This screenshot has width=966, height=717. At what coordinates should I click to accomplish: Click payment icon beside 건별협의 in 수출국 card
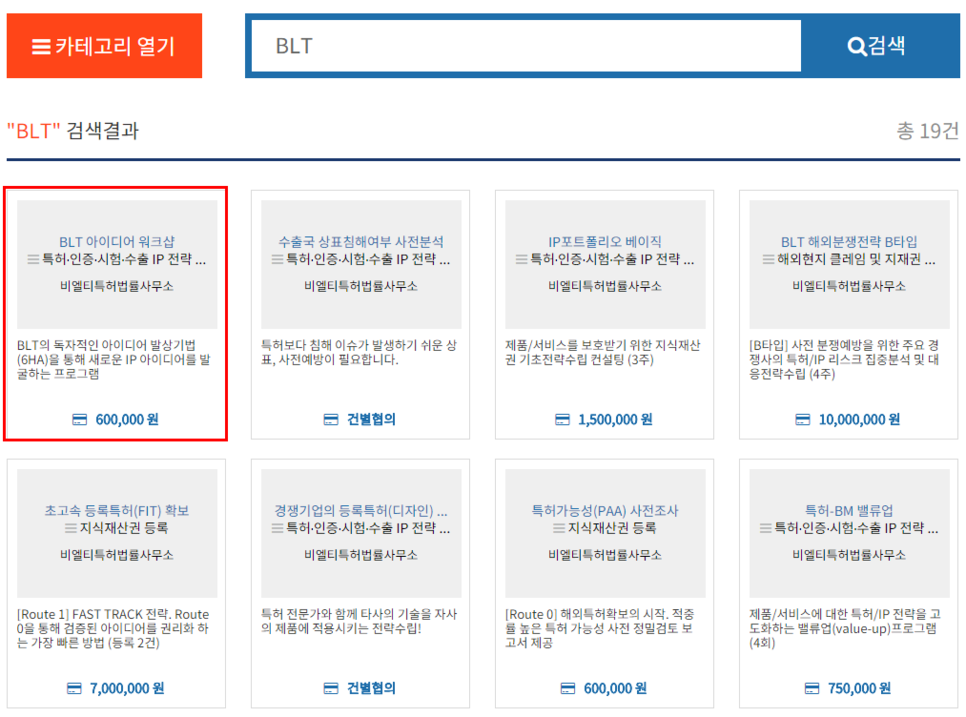[331, 419]
